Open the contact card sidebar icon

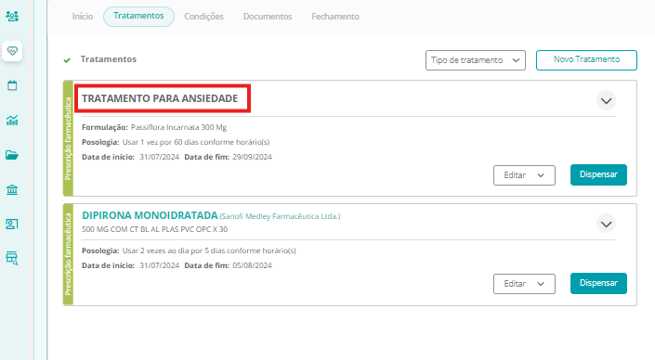tap(12, 224)
